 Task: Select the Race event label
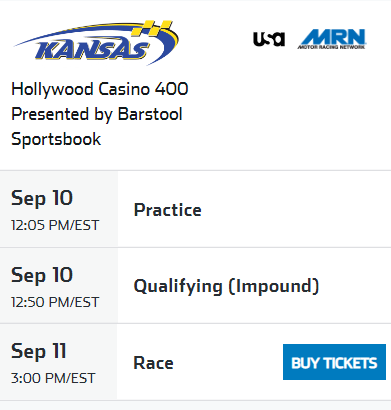click(x=153, y=363)
